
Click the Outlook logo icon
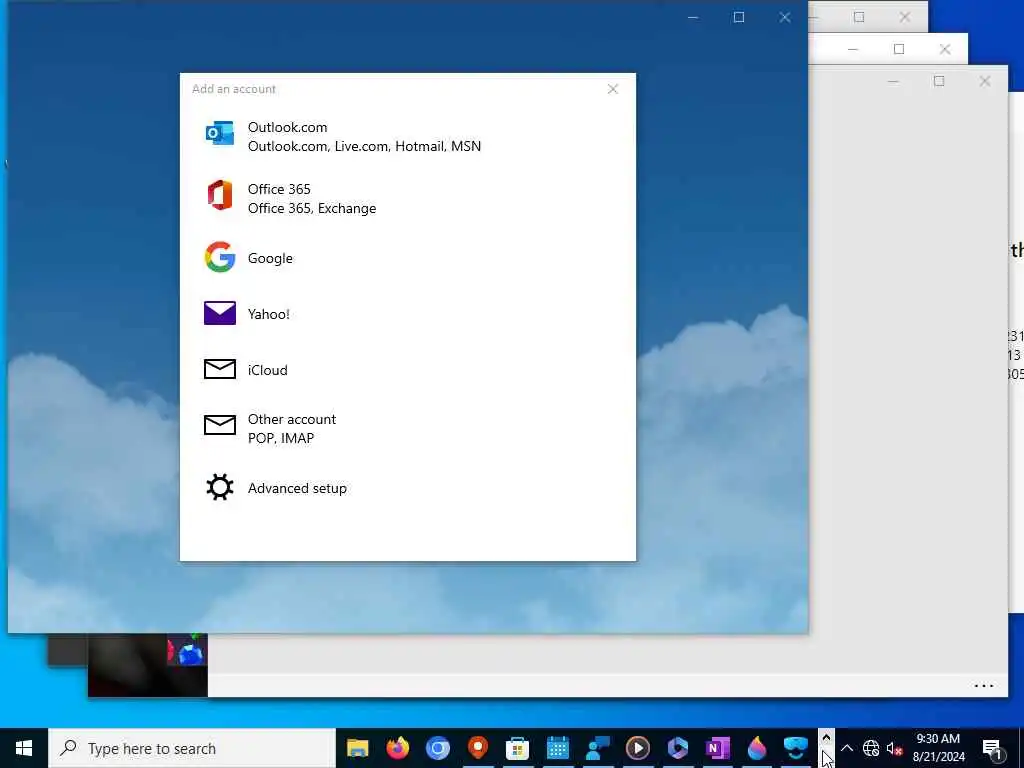click(x=220, y=133)
